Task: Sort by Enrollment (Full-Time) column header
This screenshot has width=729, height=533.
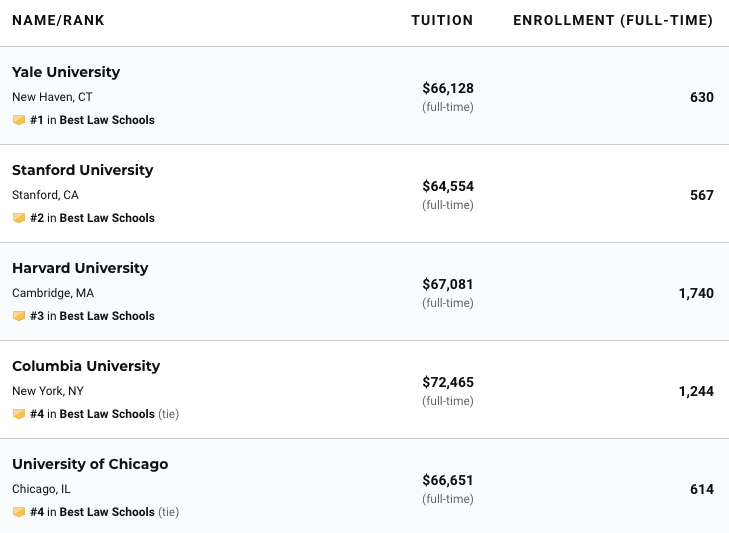Action: [613, 21]
